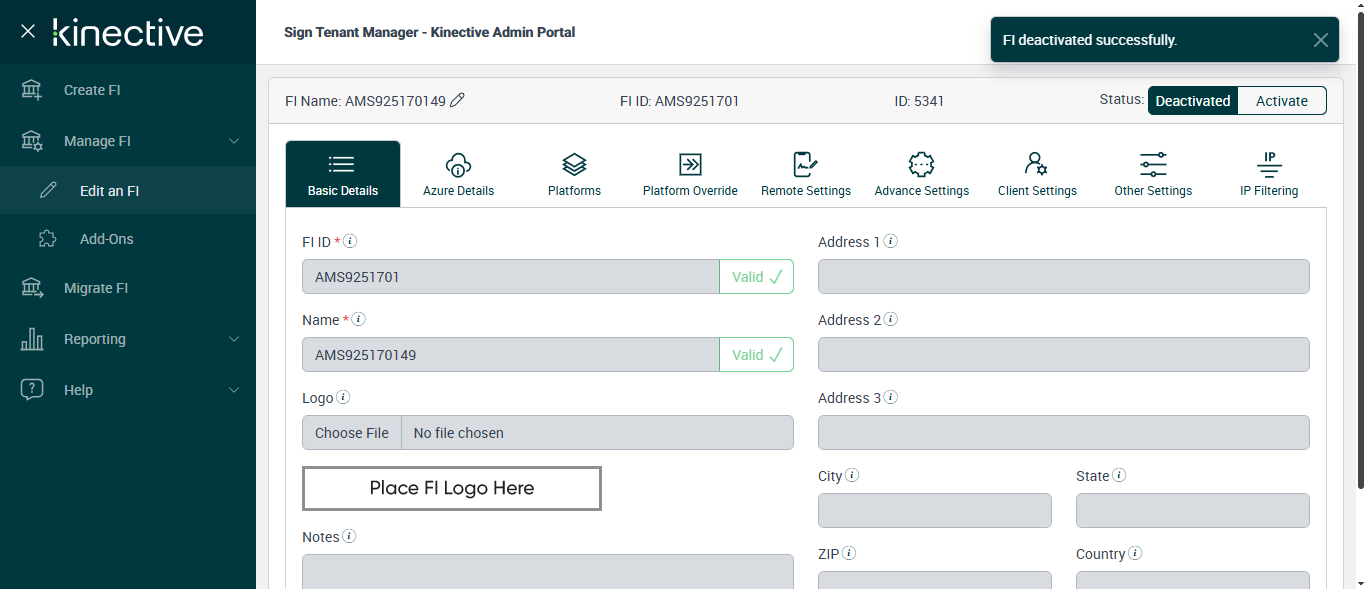1366x589 pixels.
Task: Expand the Reporting sidebar menu
Action: click(x=233, y=339)
